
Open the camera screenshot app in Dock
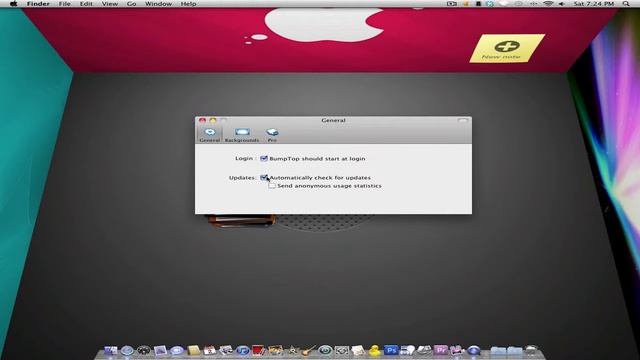[x=342, y=350]
